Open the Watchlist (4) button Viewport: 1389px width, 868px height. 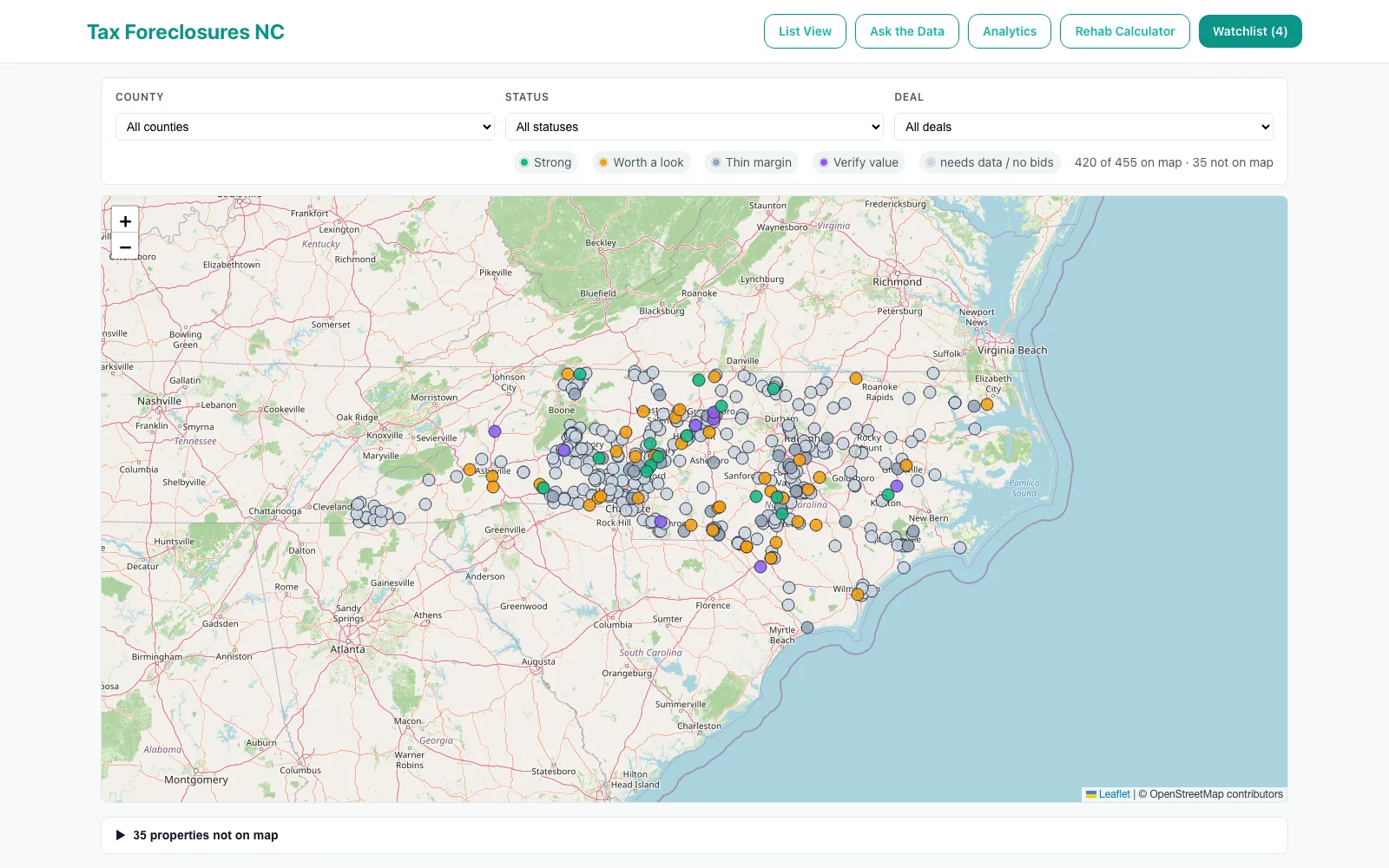click(1250, 31)
